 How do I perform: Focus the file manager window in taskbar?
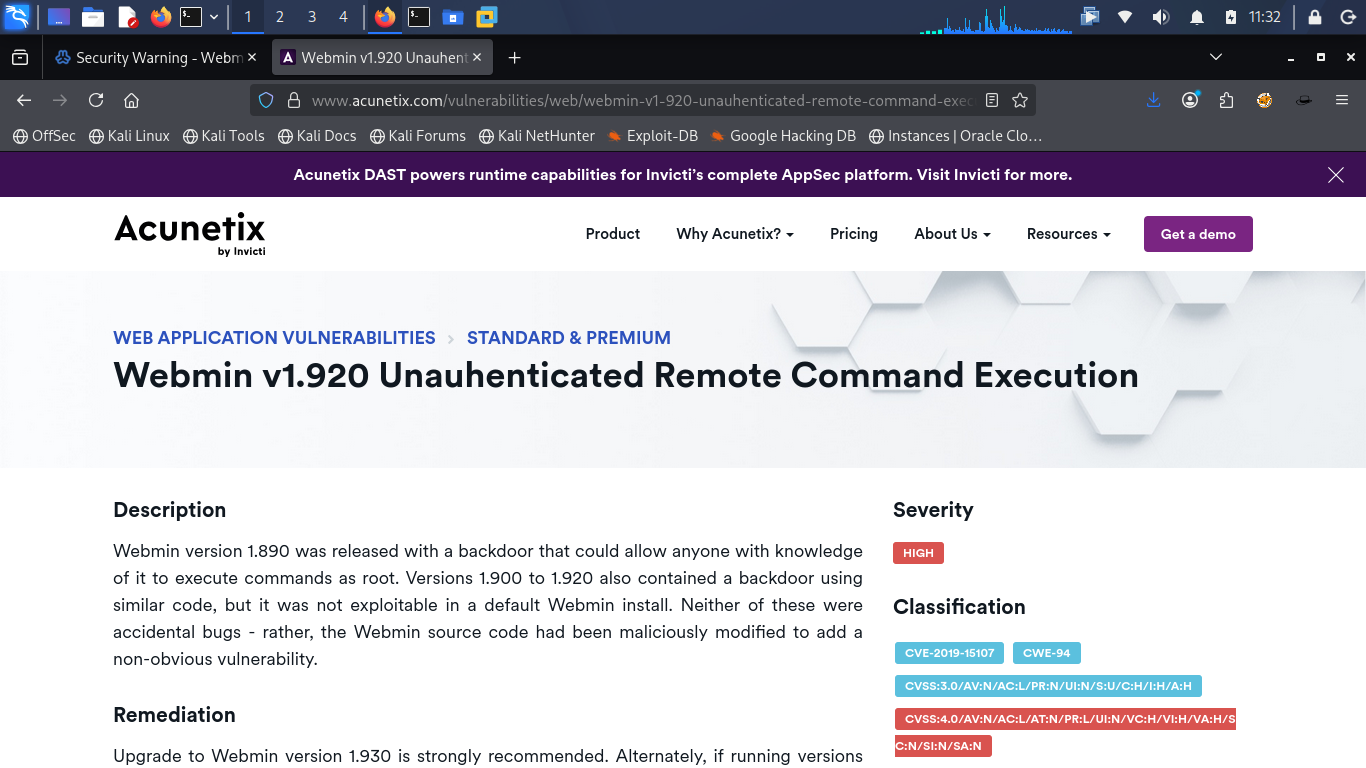pos(453,17)
